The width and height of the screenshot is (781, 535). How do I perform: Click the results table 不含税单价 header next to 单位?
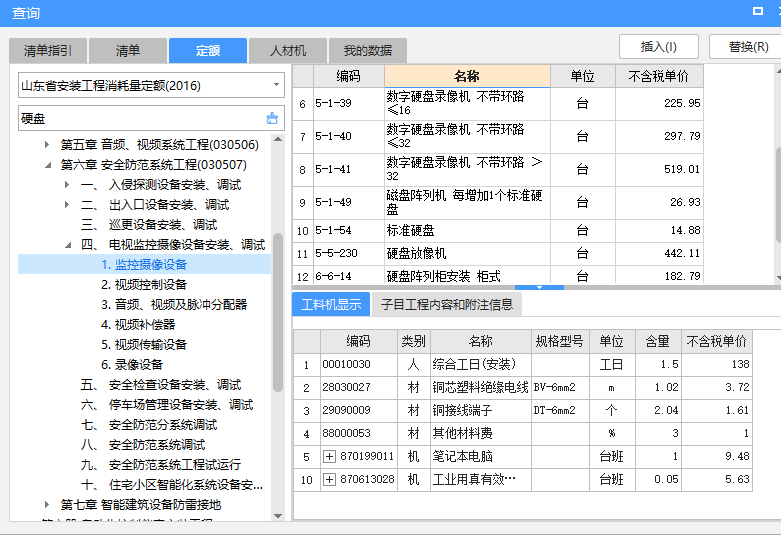point(659,76)
